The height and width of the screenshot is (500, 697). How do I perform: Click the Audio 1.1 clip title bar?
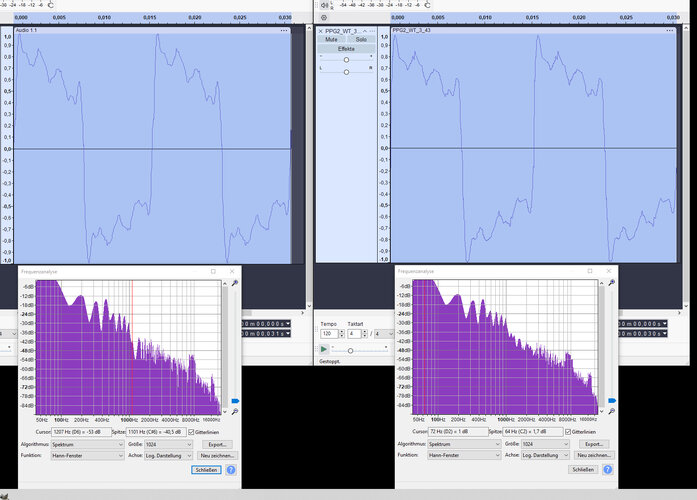click(x=152, y=30)
